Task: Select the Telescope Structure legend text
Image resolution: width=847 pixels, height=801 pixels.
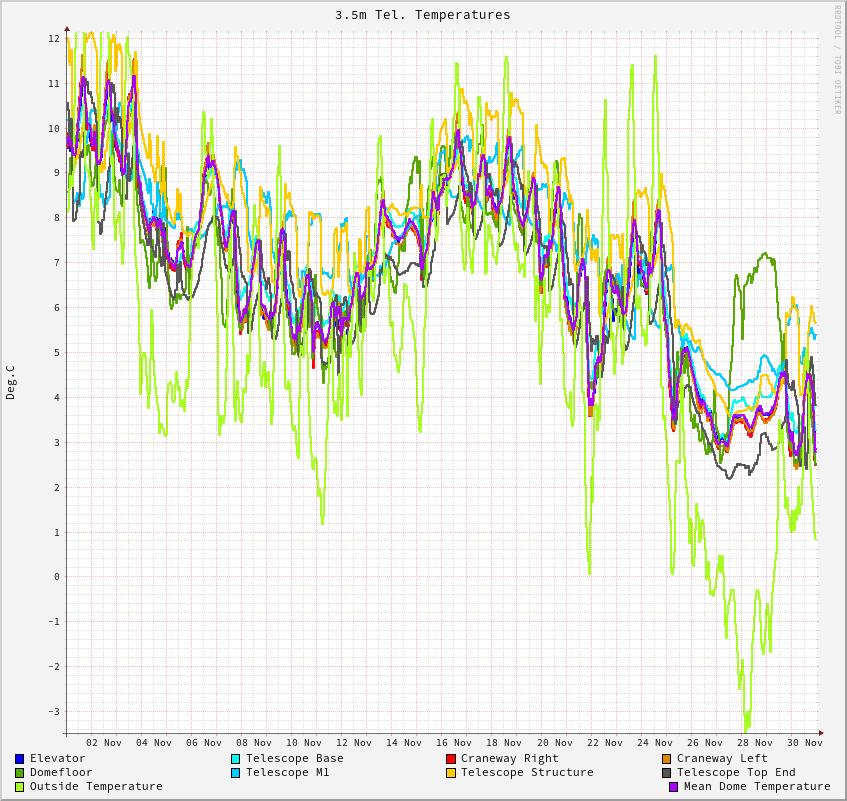Action: pos(527,773)
